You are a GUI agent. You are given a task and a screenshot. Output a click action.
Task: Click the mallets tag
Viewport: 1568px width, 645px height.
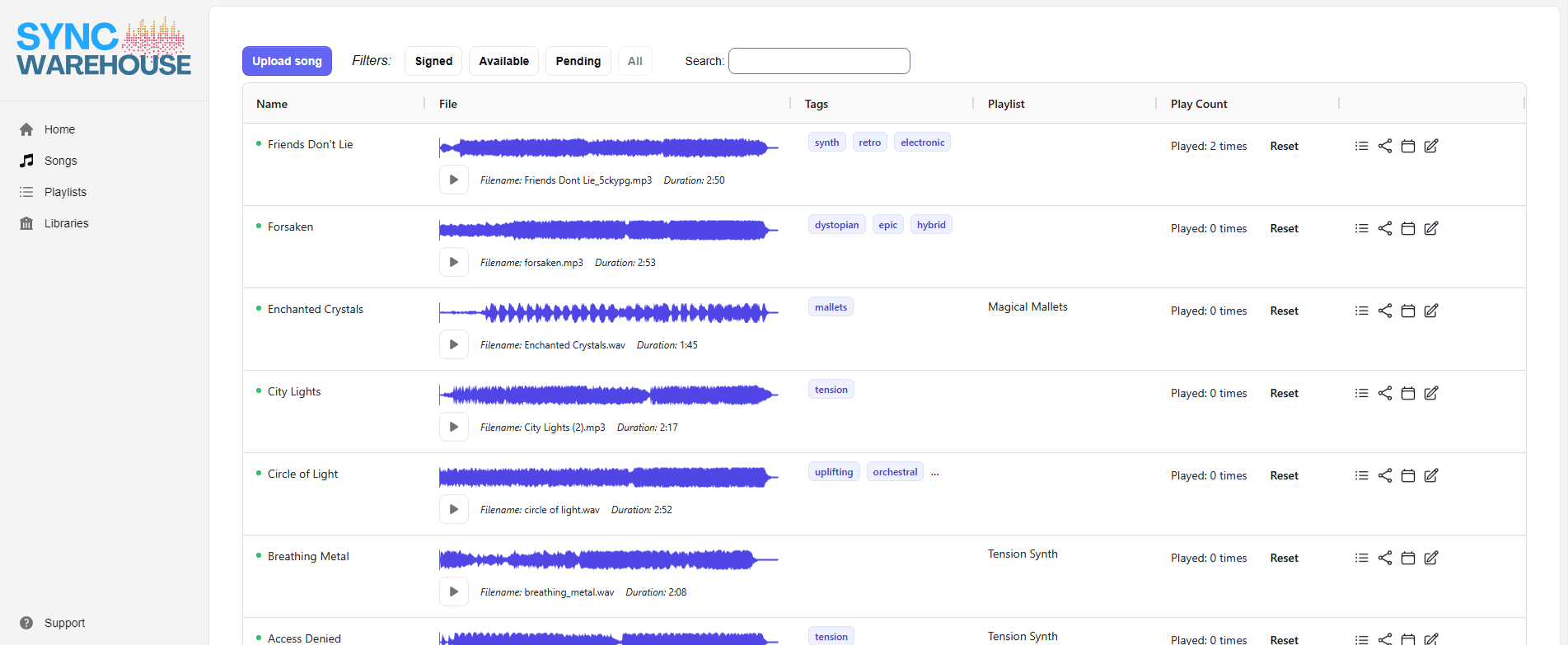click(831, 307)
